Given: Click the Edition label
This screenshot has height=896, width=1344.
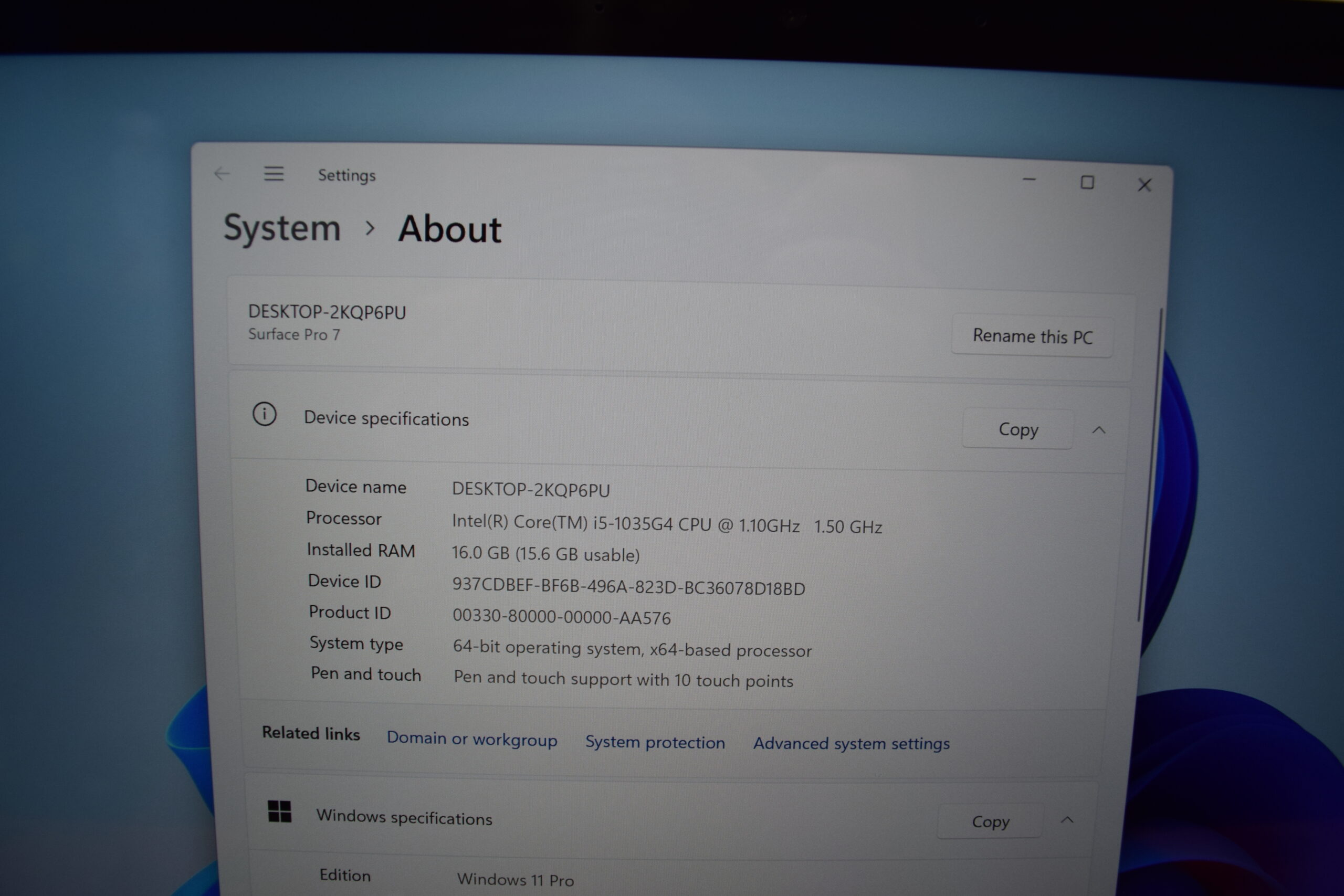Looking at the screenshot, I should pos(345,875).
